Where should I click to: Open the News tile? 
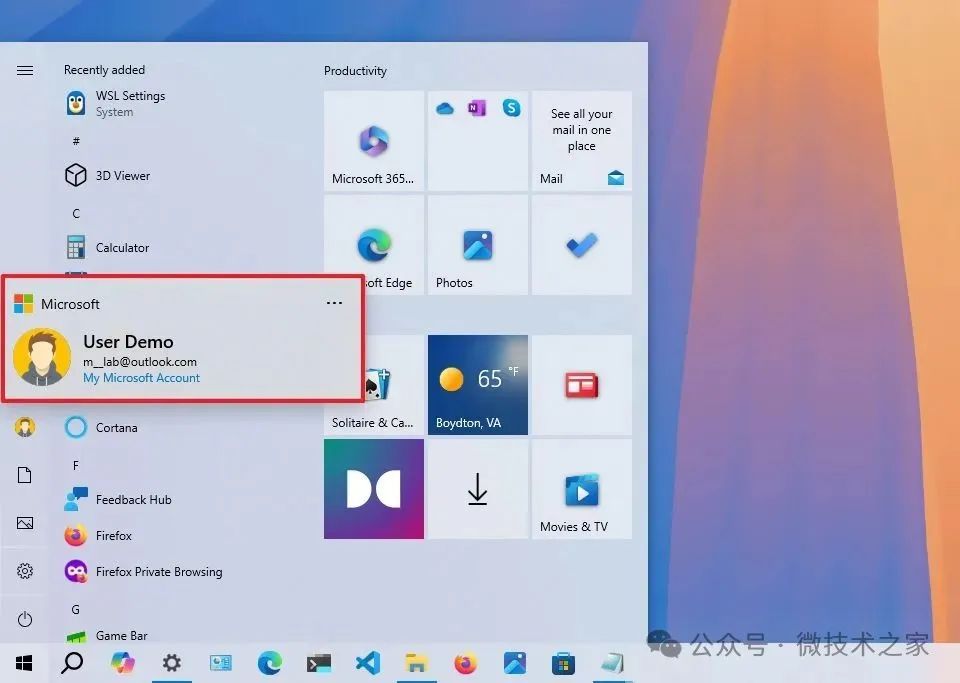(582, 385)
